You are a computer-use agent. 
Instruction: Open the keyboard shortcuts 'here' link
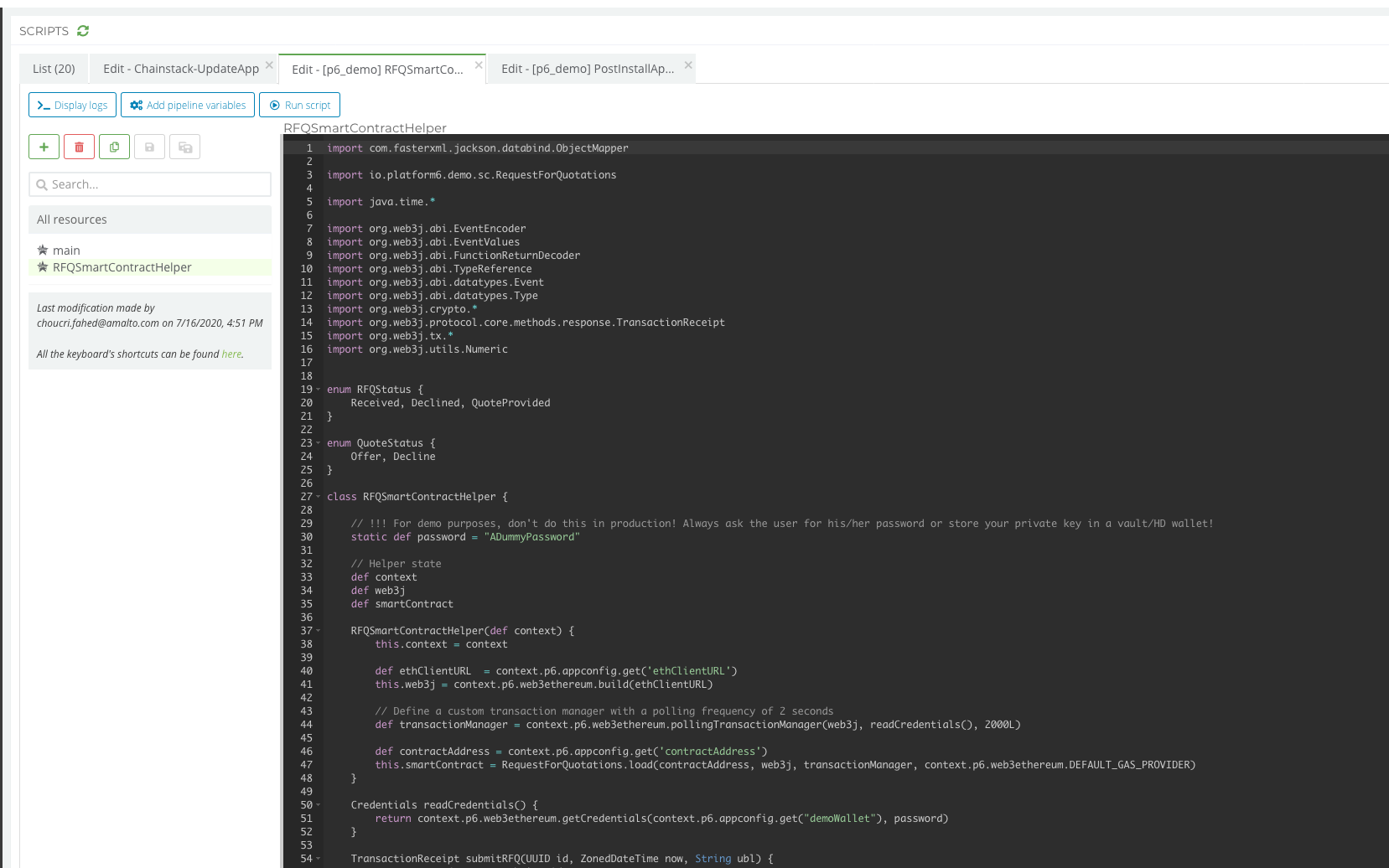coord(231,354)
